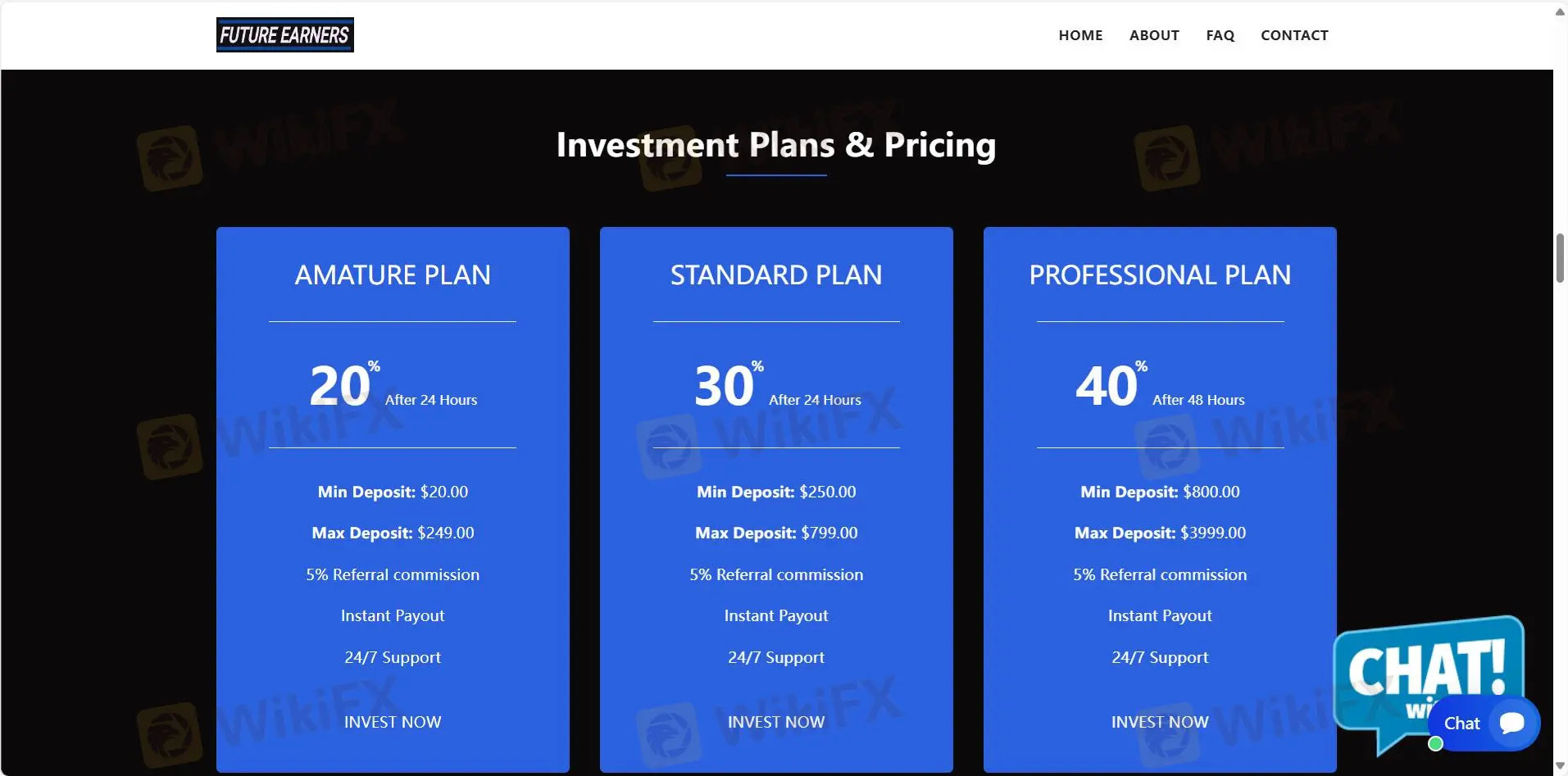Select the AMATURE PLAN heading
The image size is (1568, 776).
tap(393, 275)
